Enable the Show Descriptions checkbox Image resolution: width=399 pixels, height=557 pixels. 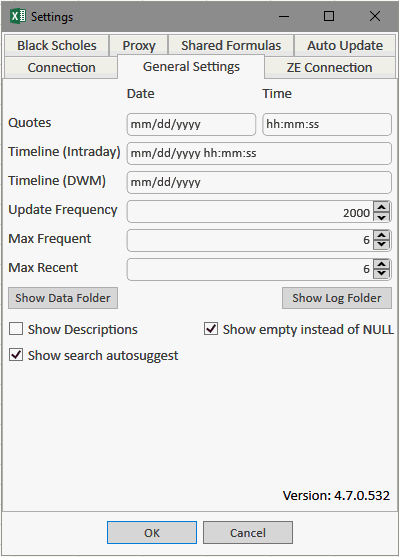(16, 329)
